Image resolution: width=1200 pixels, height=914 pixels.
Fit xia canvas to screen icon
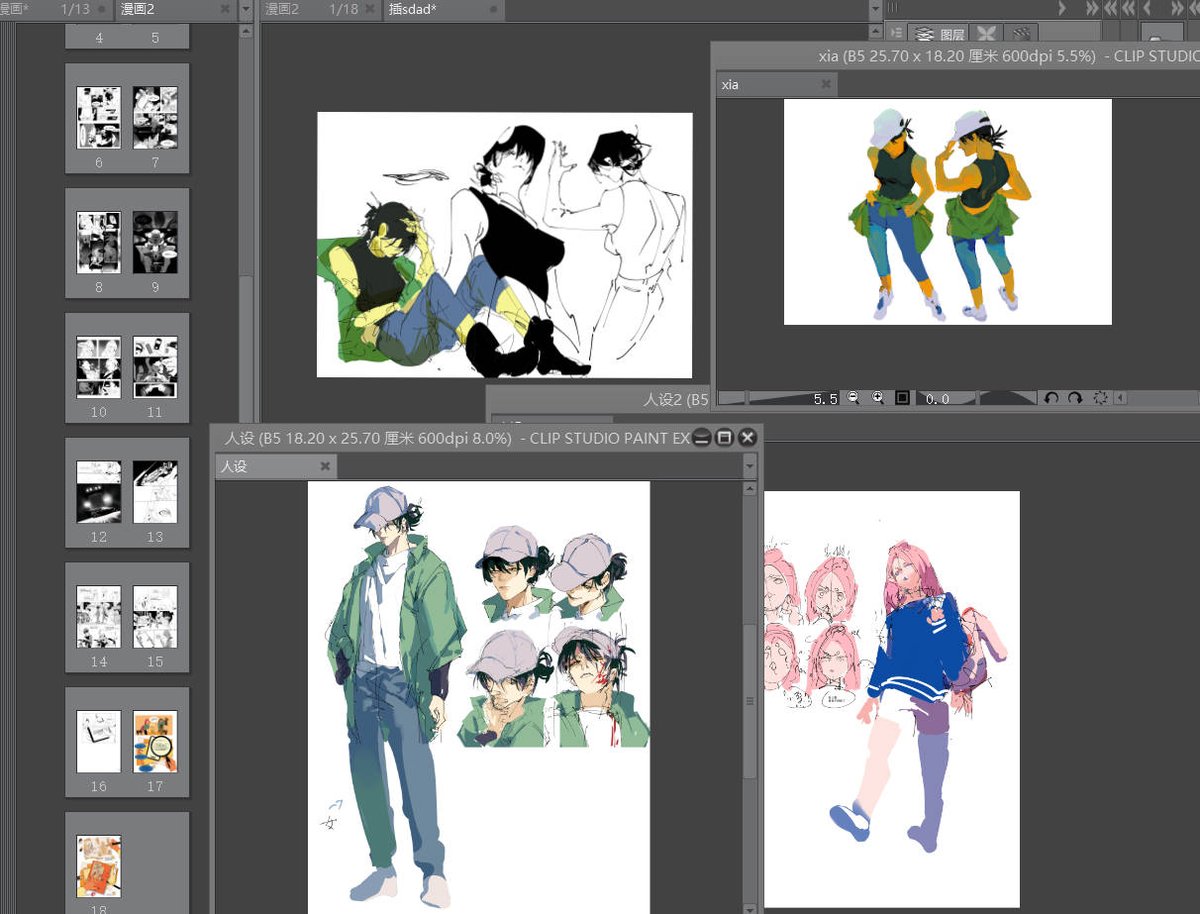902,398
